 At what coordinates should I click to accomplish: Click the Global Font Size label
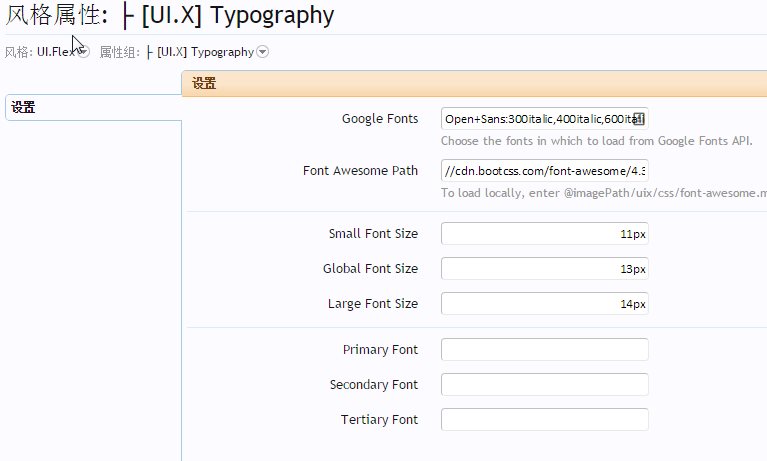point(370,269)
